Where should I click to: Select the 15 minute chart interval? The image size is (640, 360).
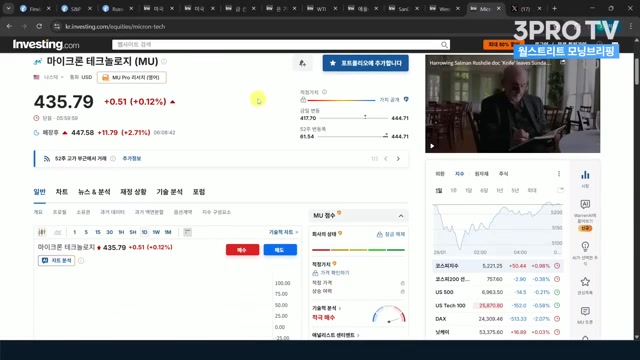click(x=98, y=232)
